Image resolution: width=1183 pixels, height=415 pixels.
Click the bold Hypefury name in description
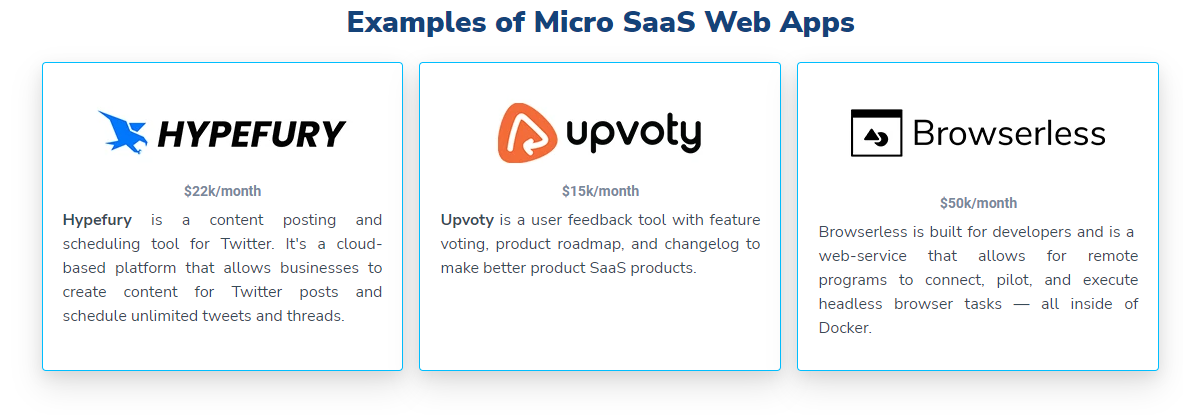click(97, 220)
